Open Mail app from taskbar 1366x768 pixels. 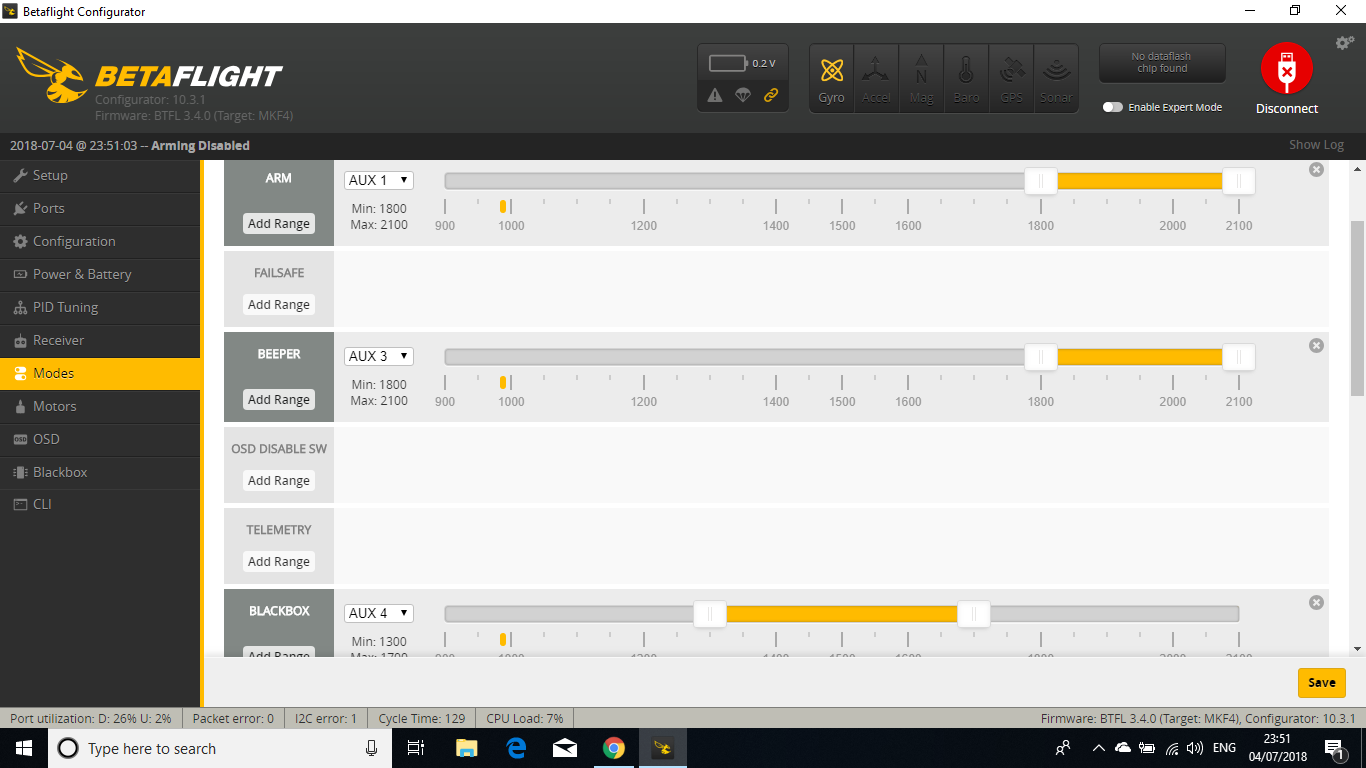pyautogui.click(x=565, y=748)
